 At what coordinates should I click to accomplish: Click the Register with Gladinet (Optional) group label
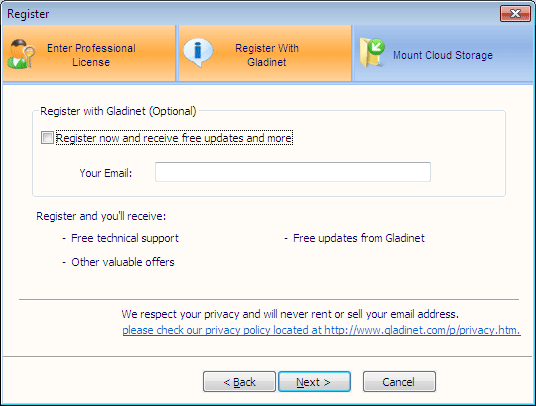pyautogui.click(x=118, y=111)
